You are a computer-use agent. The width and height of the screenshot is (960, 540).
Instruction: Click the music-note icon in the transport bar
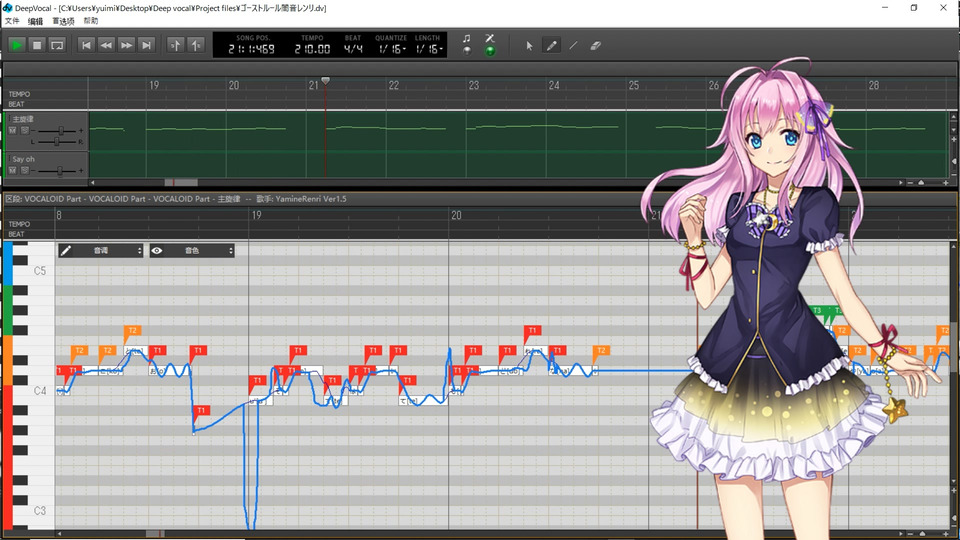click(x=467, y=38)
